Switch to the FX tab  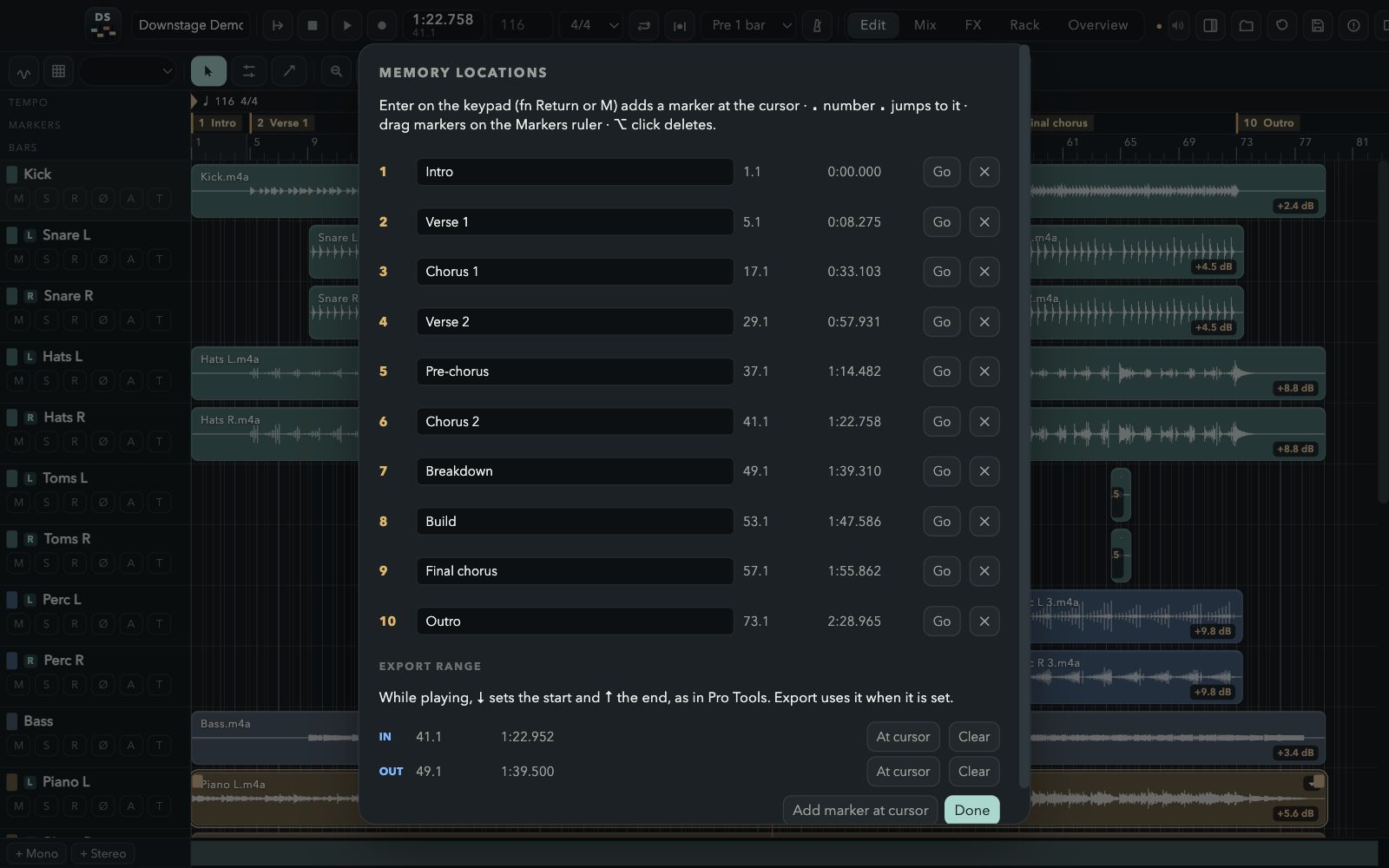973,25
